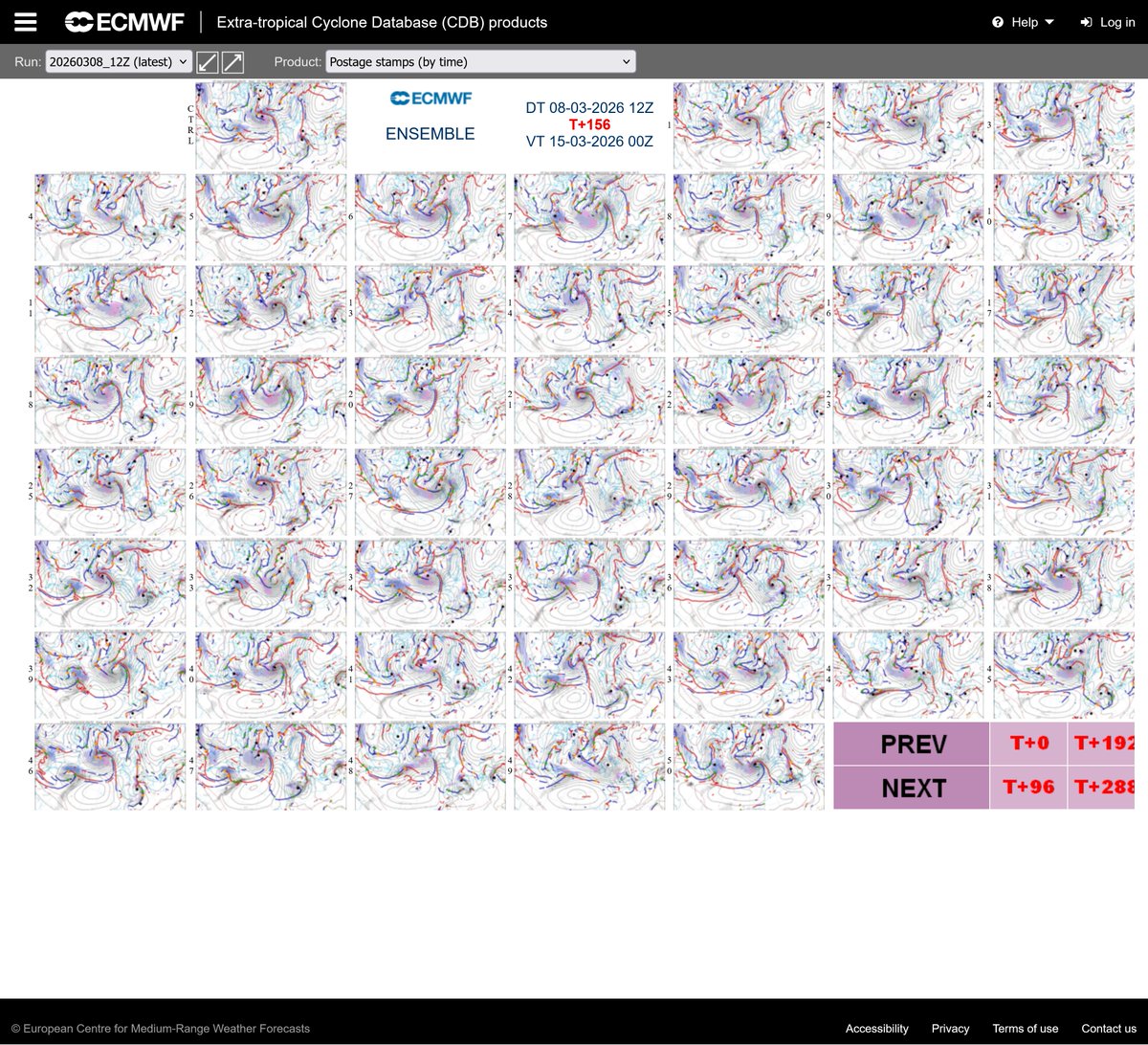Screen dimensions: 1148x1045
Task: Open the Run selector dropdown
Action: pos(119,61)
